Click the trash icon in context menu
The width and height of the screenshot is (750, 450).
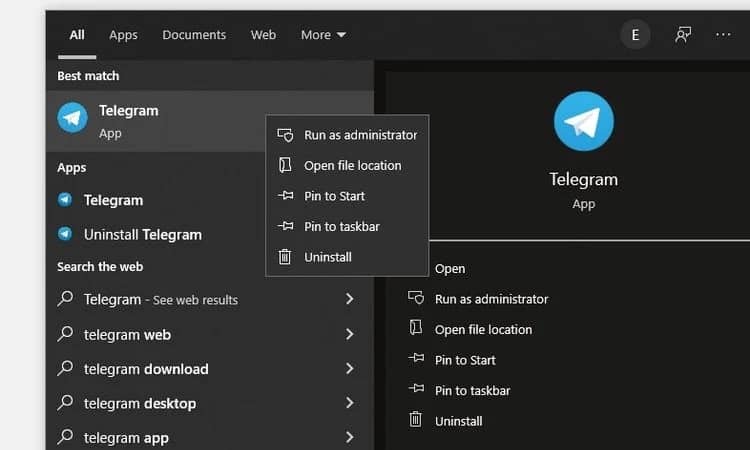click(285, 257)
